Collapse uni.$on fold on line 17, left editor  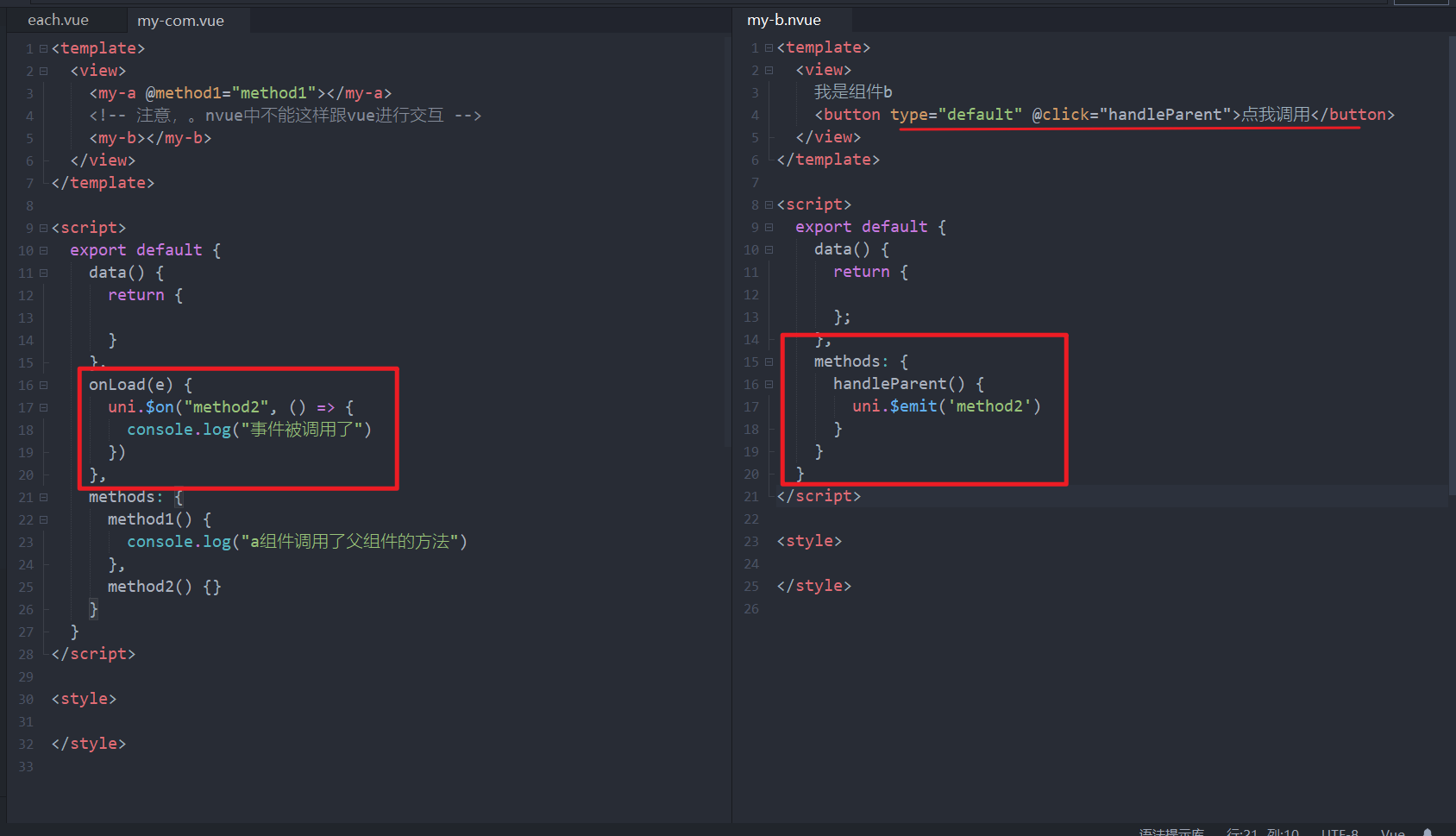point(43,408)
